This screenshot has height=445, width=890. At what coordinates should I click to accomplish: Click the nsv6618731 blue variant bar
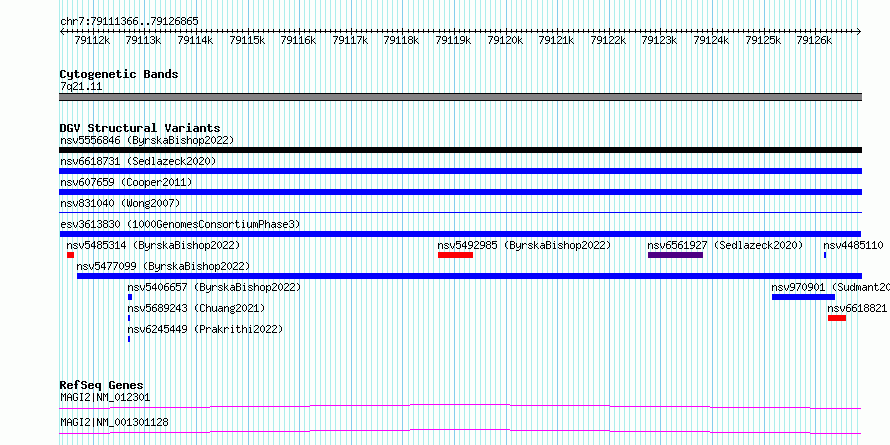[460, 171]
